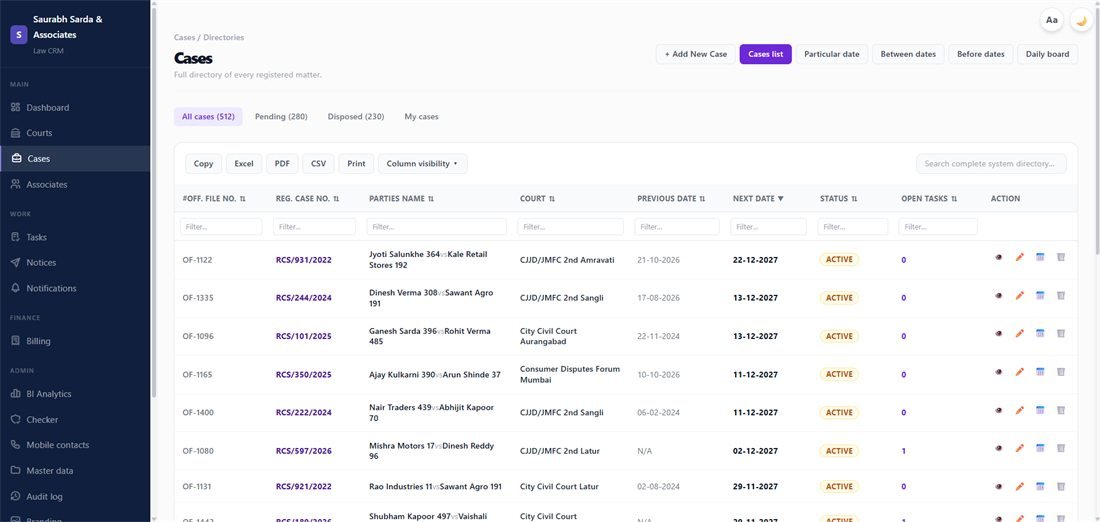
Task: Copy table data with Copy button
Action: [203, 163]
